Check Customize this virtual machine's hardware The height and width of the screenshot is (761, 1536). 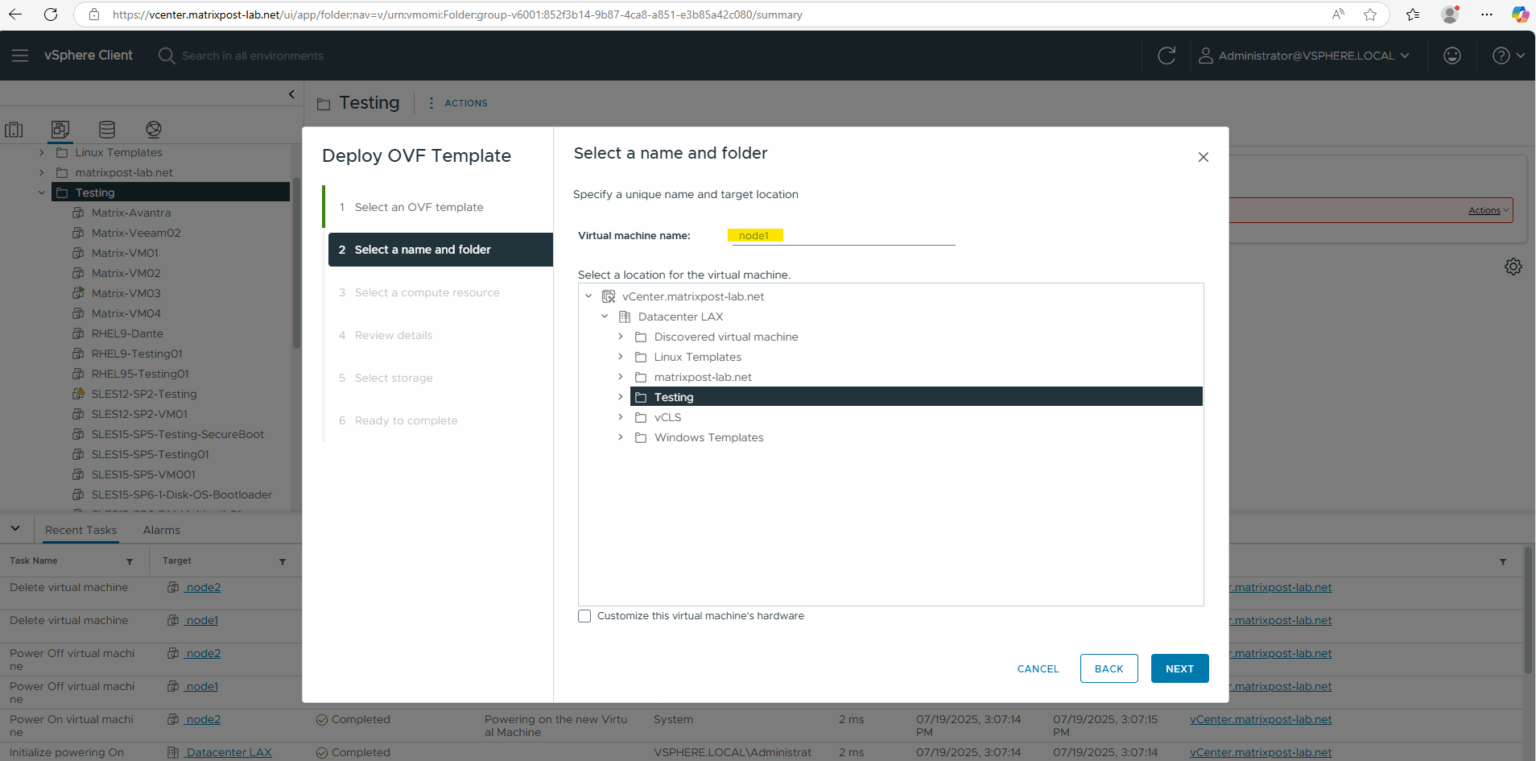(x=585, y=615)
